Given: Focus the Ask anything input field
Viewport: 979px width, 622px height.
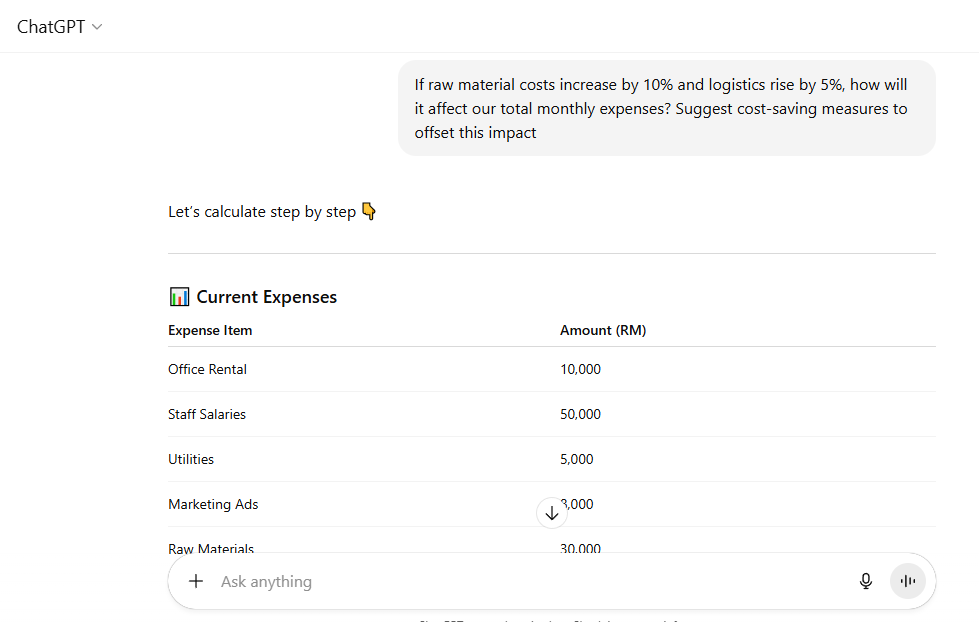Looking at the screenshot, I should coord(400,581).
